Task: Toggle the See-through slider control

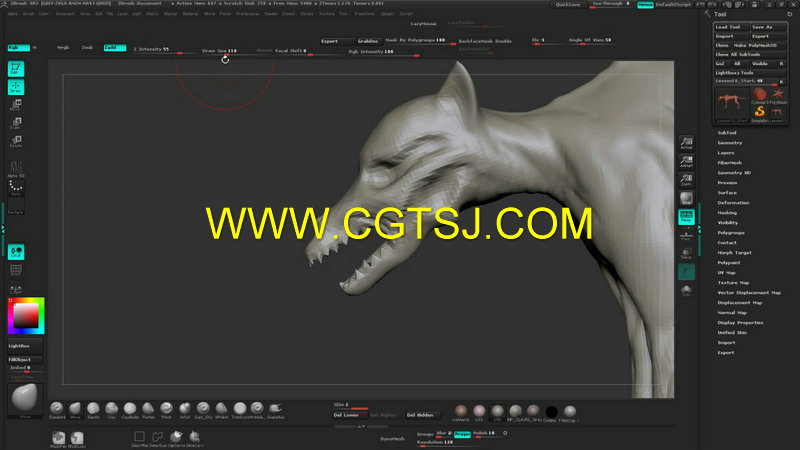Action: tap(612, 4)
